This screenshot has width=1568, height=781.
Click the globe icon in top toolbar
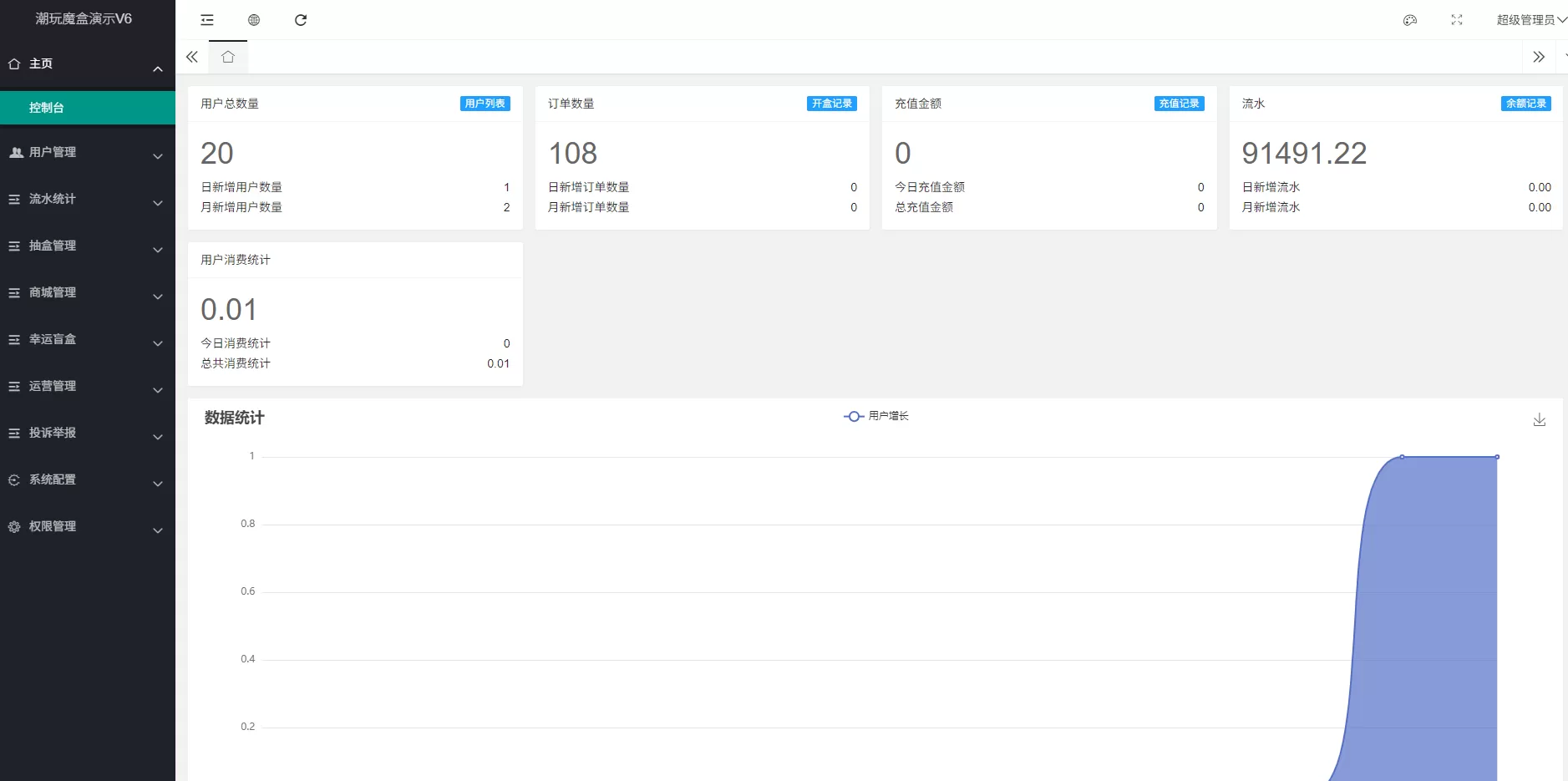tap(254, 20)
